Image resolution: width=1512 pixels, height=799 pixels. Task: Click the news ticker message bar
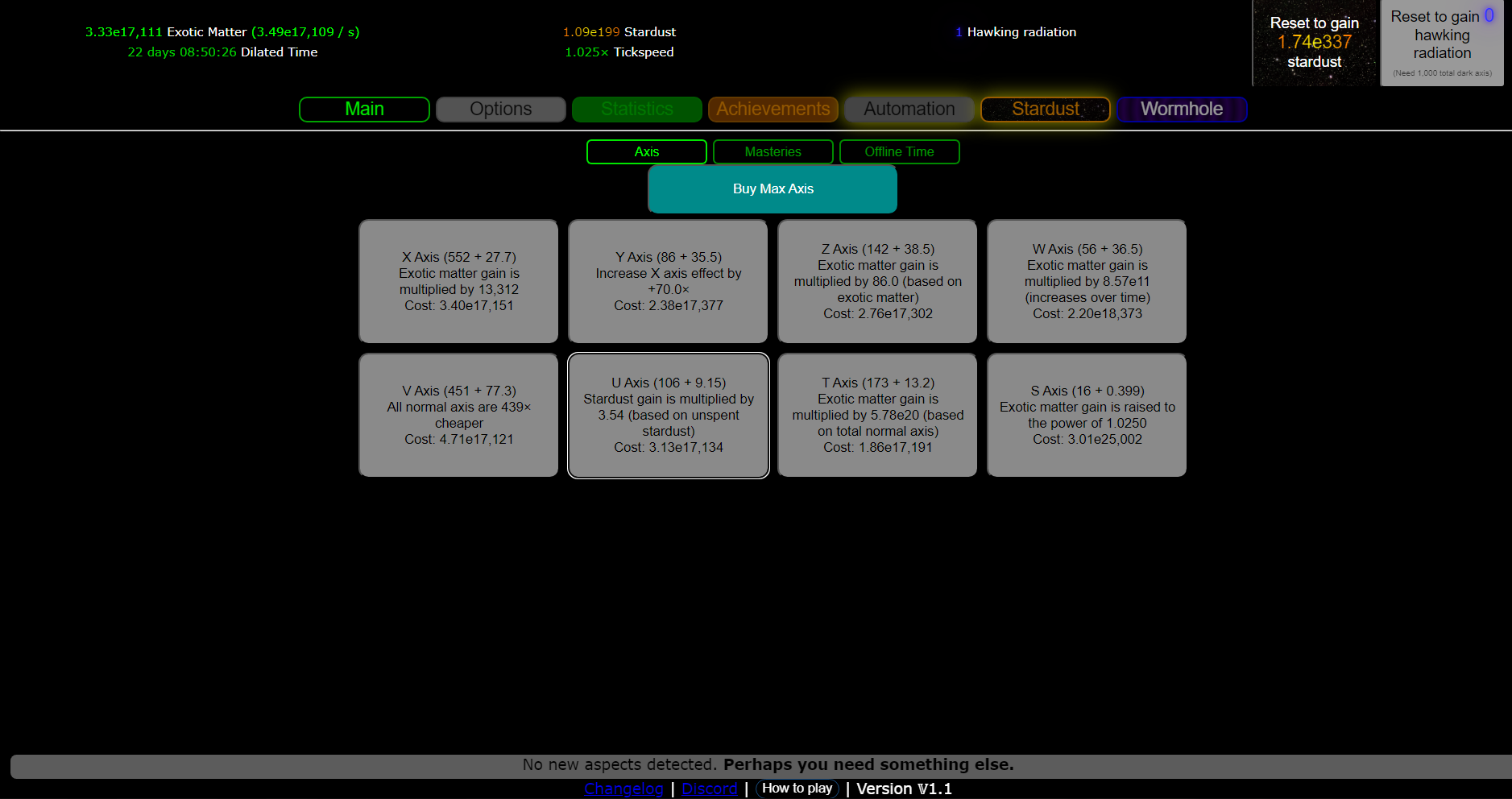(761, 766)
